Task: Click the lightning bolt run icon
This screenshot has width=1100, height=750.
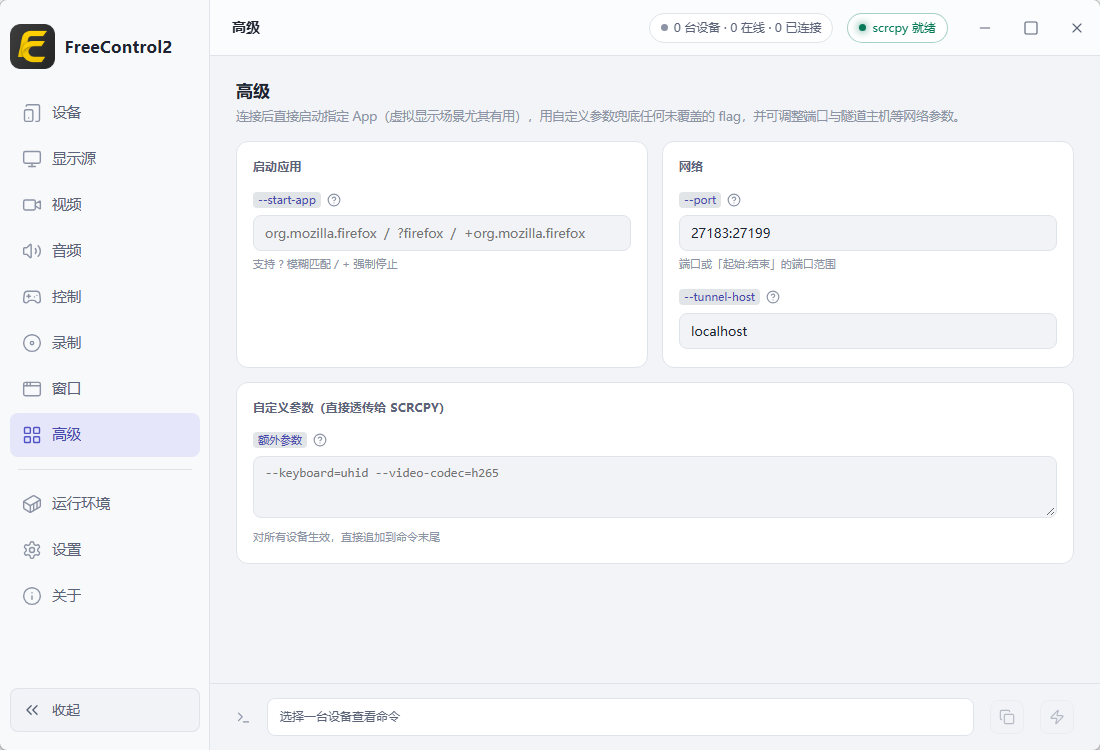Action: tap(1057, 717)
